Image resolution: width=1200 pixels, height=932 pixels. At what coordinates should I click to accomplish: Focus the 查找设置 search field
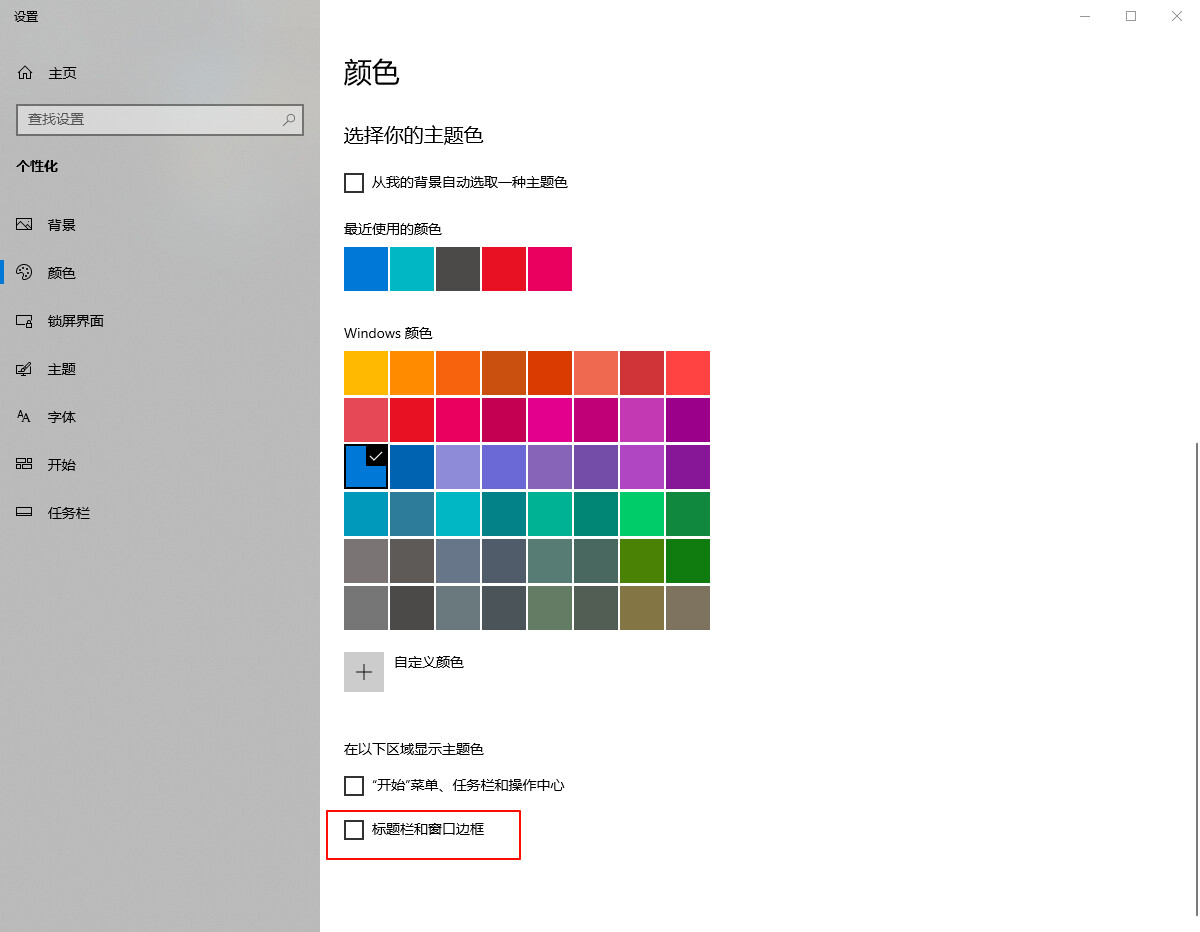point(160,119)
